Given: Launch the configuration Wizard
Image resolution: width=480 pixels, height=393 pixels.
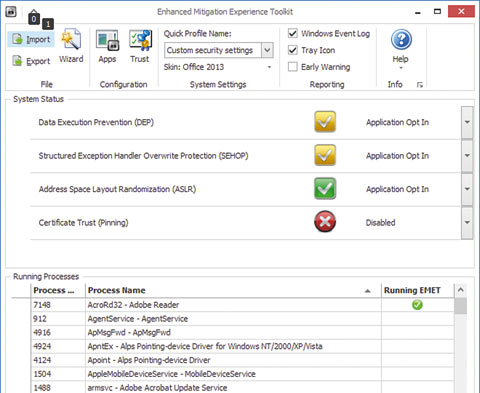Looking at the screenshot, I should click(71, 47).
